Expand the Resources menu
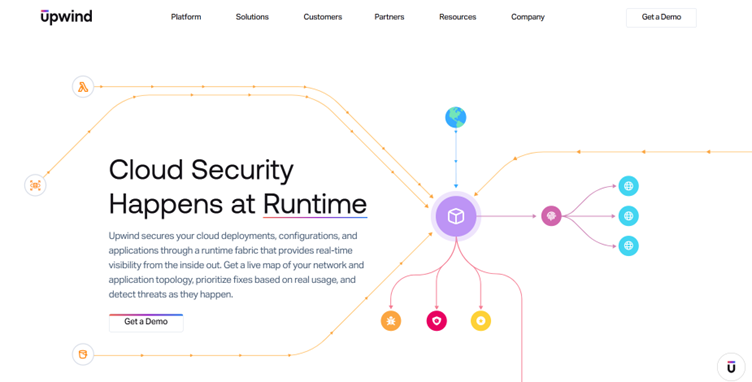The image size is (752, 382). 458,17
